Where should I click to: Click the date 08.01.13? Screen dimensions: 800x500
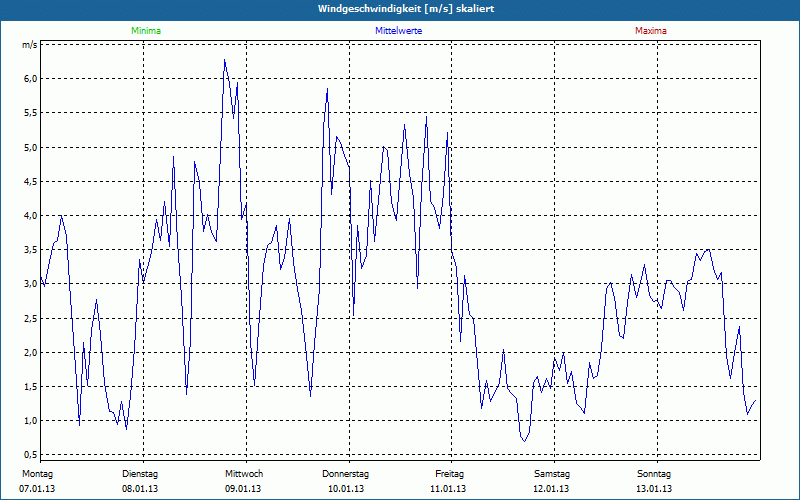coord(140,489)
